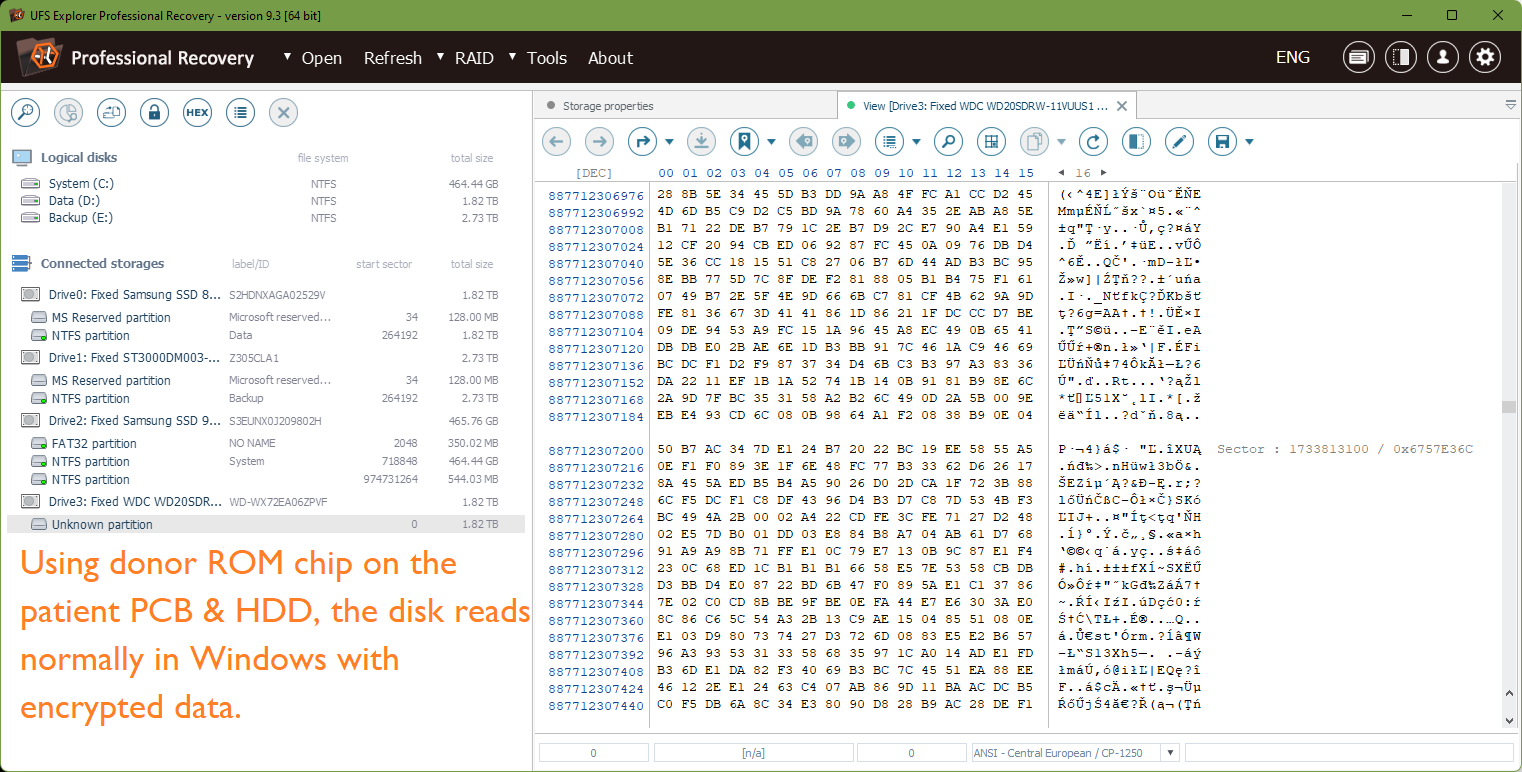Click the forward arrow in hex viewer
Screen dimensions: 1522x772
click(x=599, y=142)
